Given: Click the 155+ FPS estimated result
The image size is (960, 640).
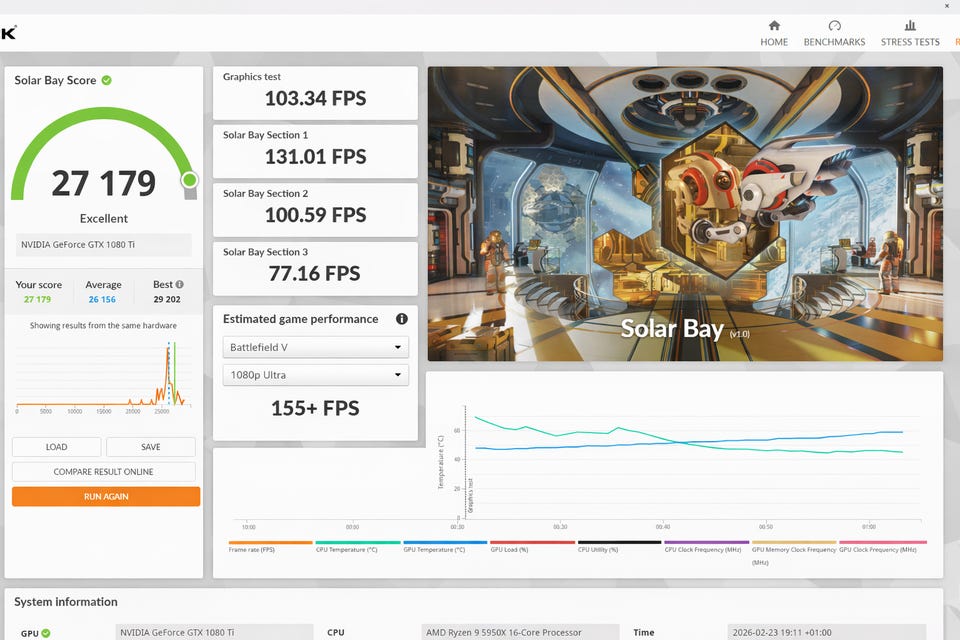Looking at the screenshot, I should pos(315,408).
